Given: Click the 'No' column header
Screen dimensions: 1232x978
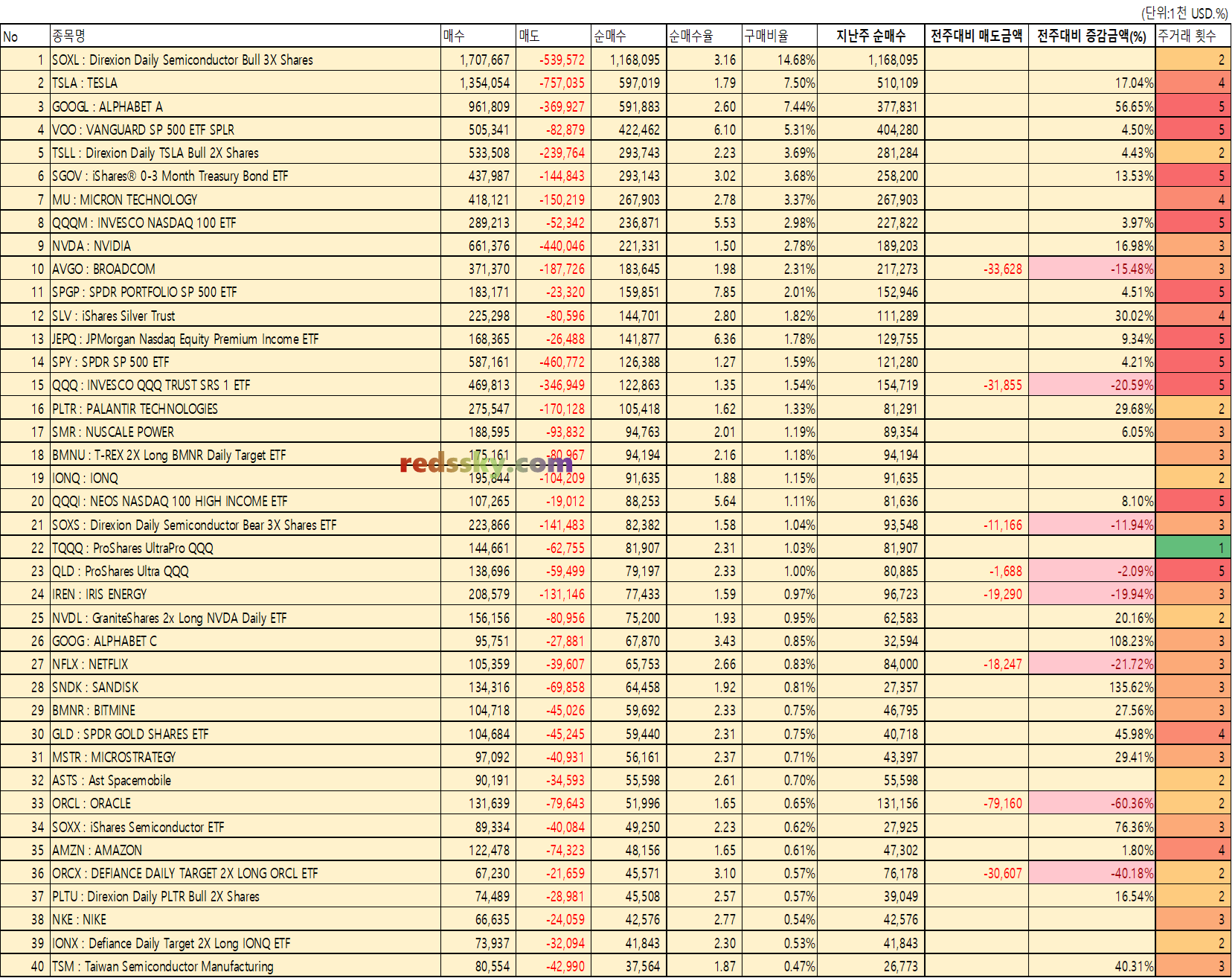Looking at the screenshot, I should (25, 36).
